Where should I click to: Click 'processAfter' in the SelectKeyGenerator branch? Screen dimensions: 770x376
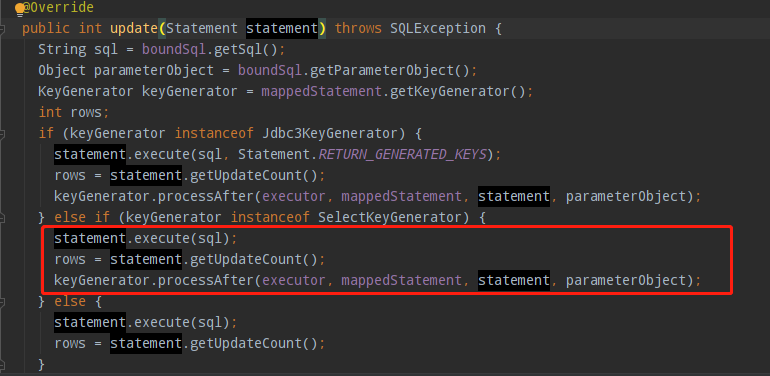pos(206,281)
